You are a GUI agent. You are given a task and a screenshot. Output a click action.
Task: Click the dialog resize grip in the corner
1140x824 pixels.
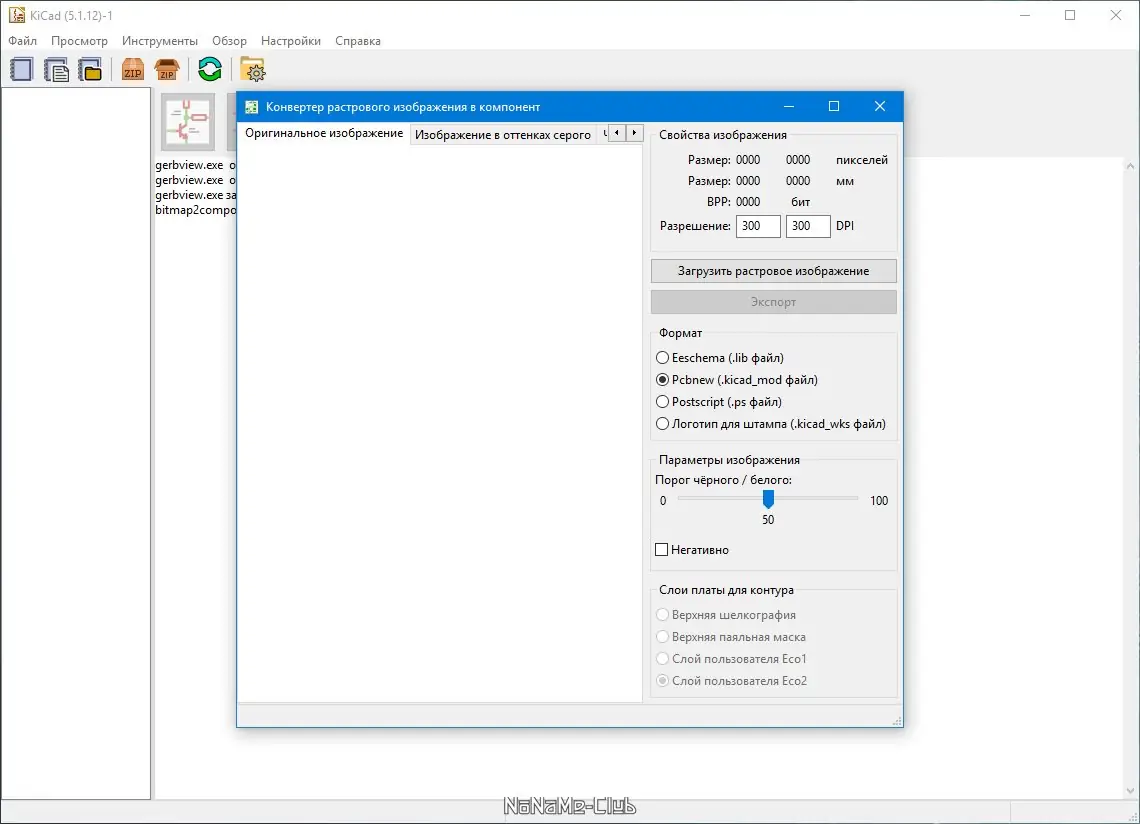tap(897, 721)
